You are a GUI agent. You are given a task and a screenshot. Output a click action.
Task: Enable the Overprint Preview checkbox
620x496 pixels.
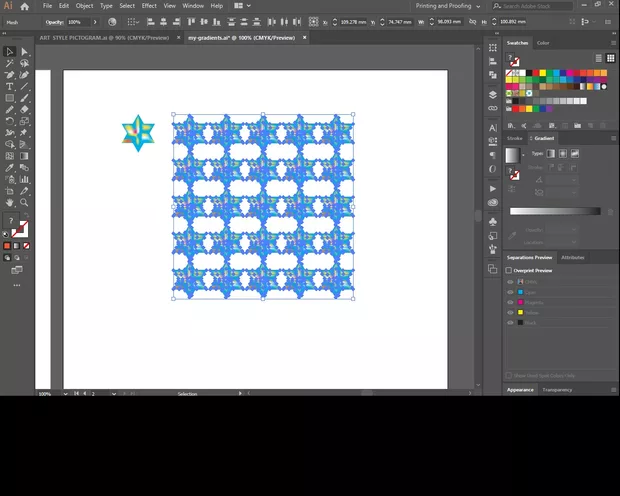coord(509,270)
